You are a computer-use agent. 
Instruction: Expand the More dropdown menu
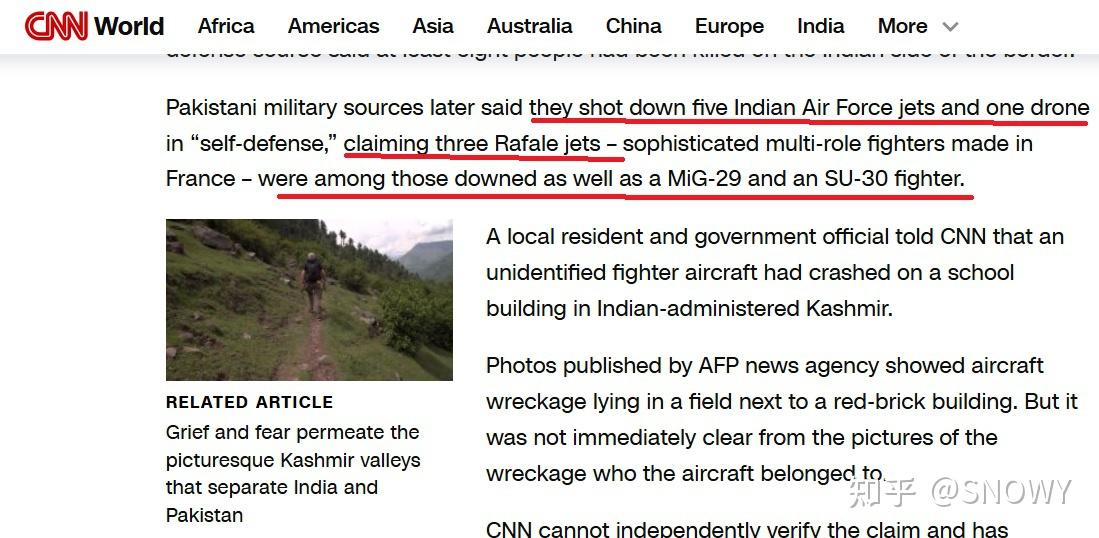917,27
